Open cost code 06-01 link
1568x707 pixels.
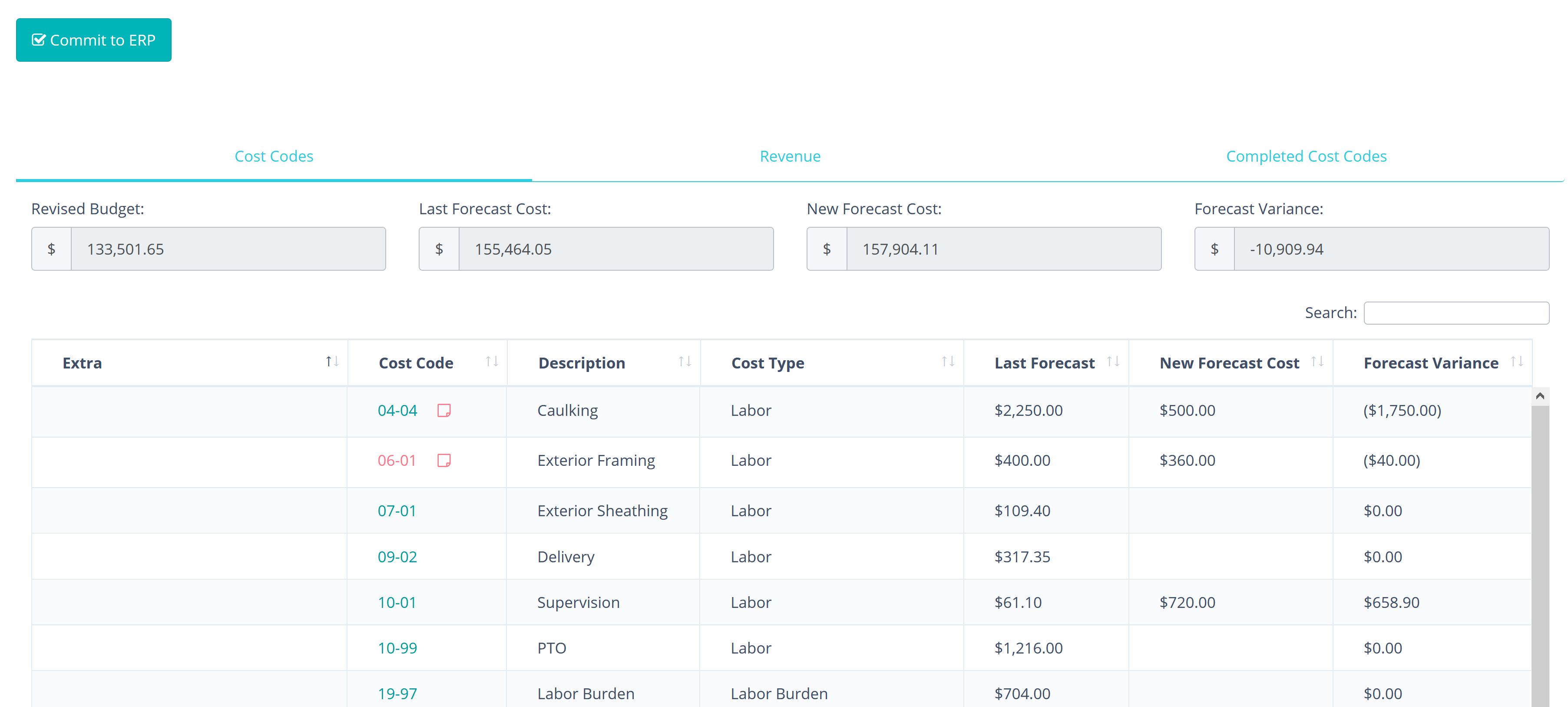pos(397,460)
